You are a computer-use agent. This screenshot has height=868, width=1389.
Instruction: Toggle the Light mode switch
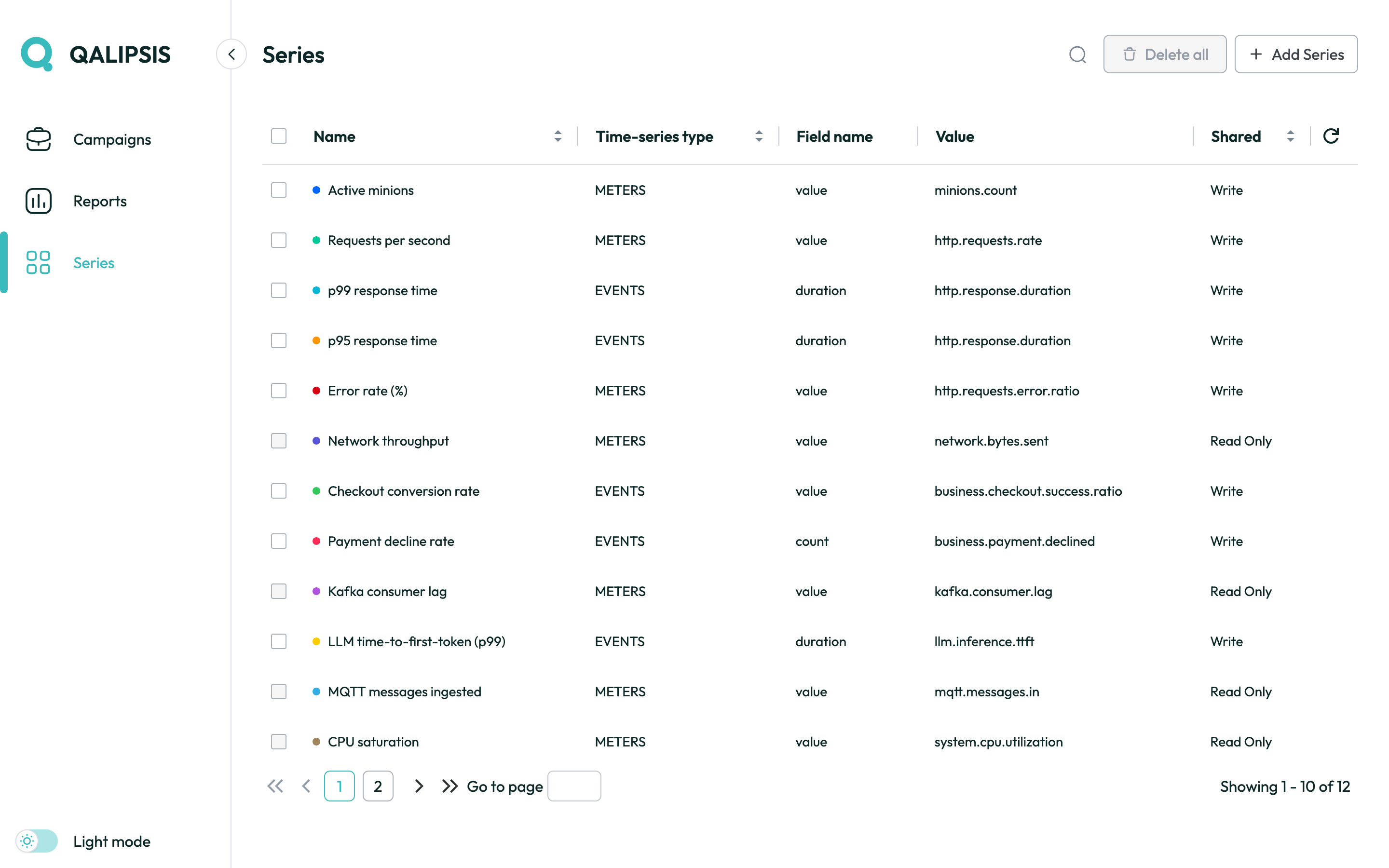pyautogui.click(x=37, y=841)
